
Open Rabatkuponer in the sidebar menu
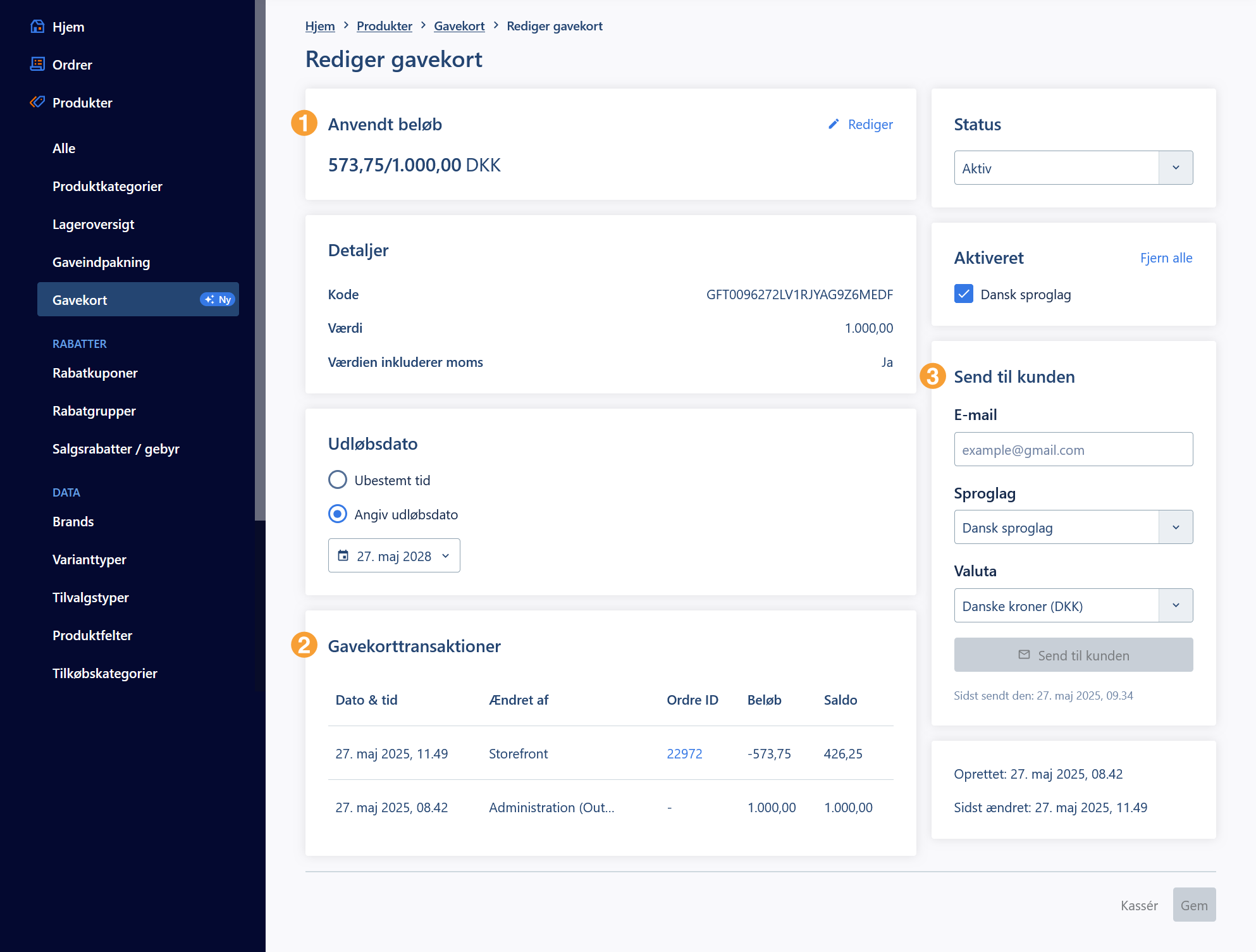[x=95, y=373]
